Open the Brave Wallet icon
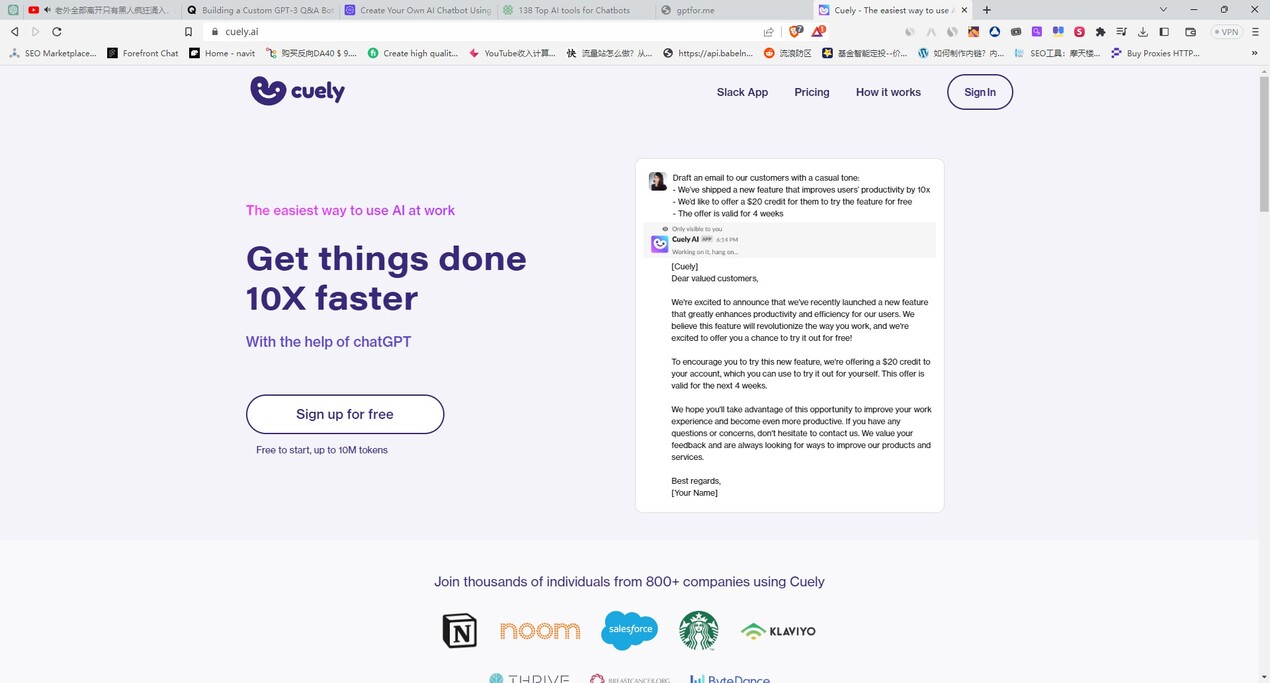1270x683 pixels. 1190,32
